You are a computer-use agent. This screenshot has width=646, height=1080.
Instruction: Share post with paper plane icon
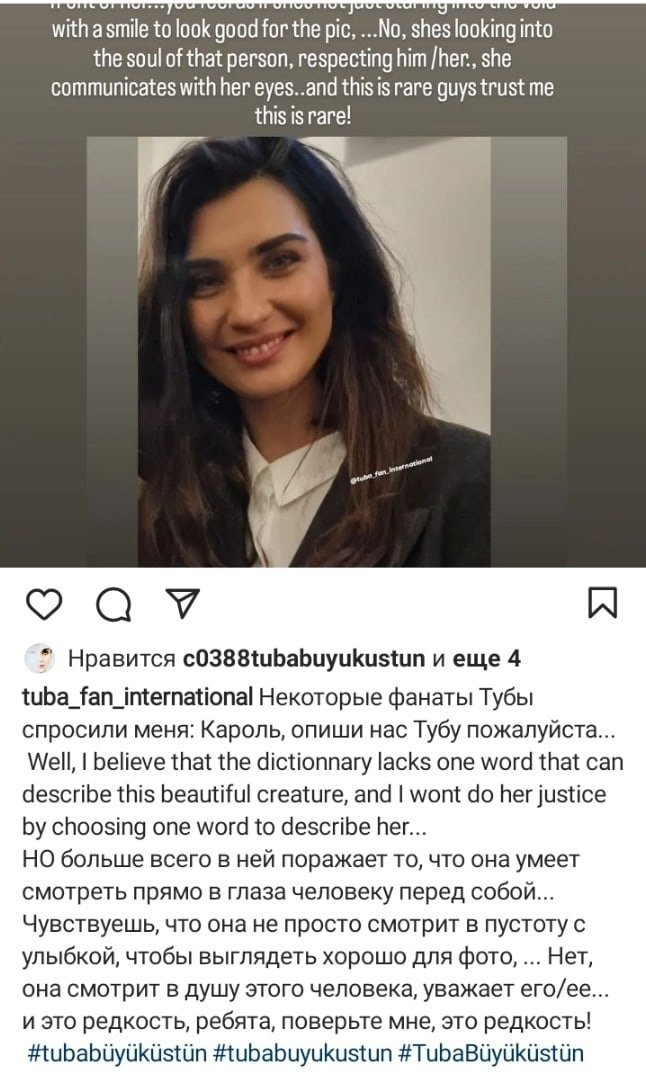183,603
